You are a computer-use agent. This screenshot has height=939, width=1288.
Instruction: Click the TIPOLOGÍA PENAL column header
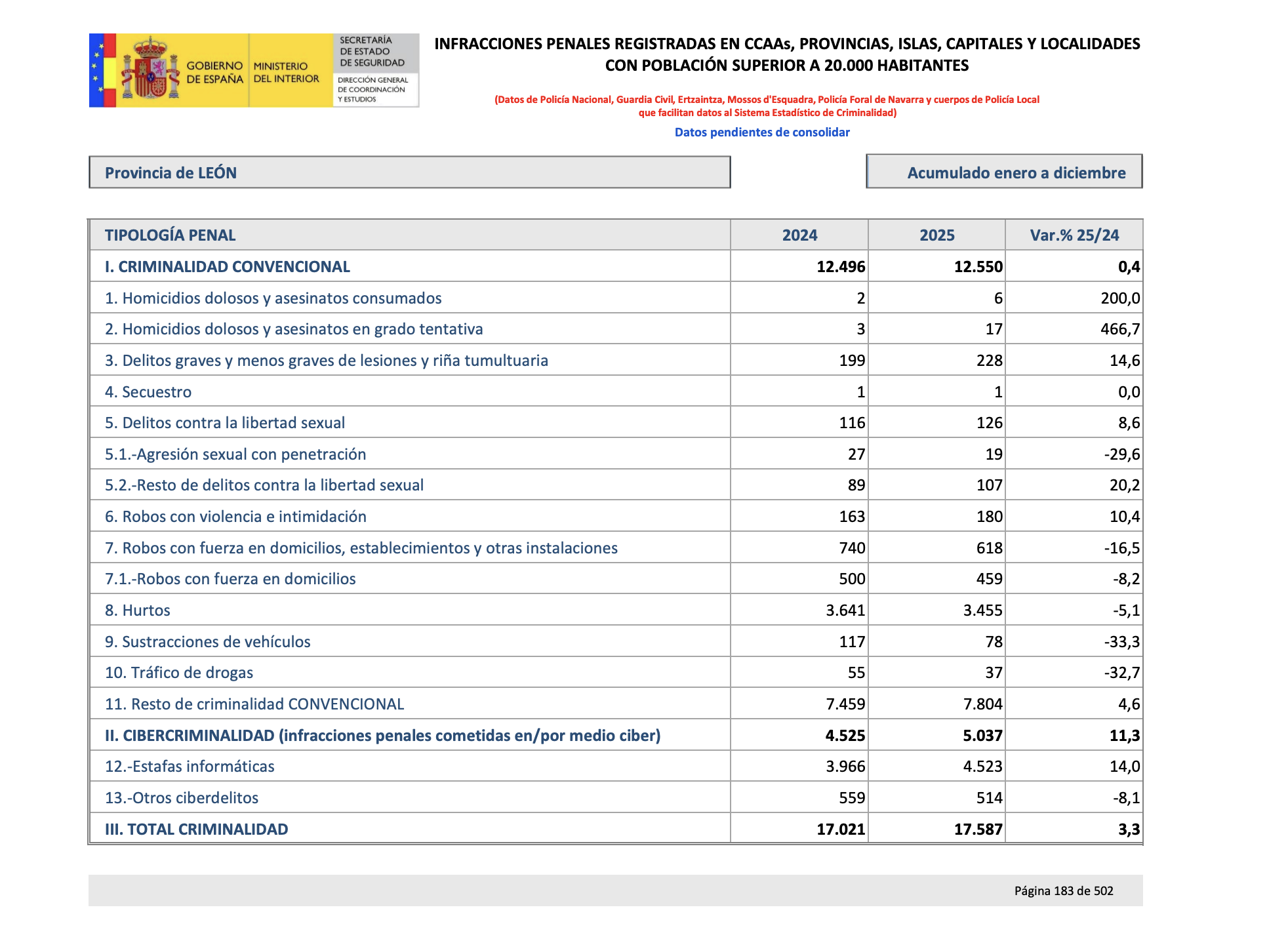(x=170, y=234)
